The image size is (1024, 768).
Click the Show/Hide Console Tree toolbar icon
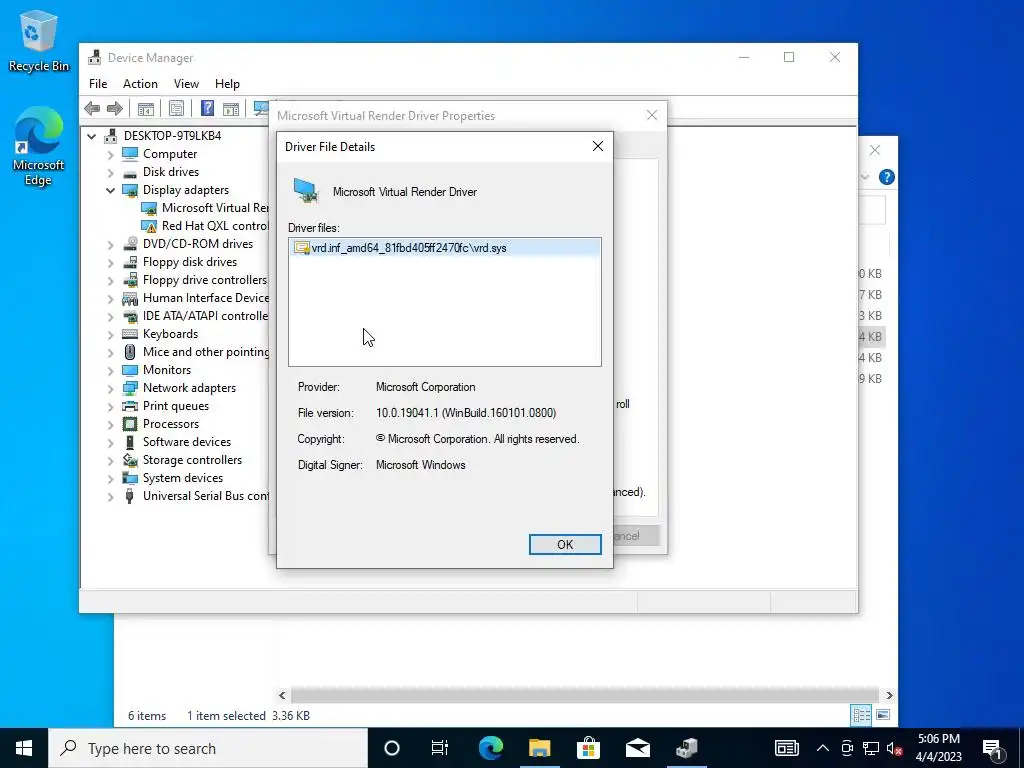[x=146, y=108]
